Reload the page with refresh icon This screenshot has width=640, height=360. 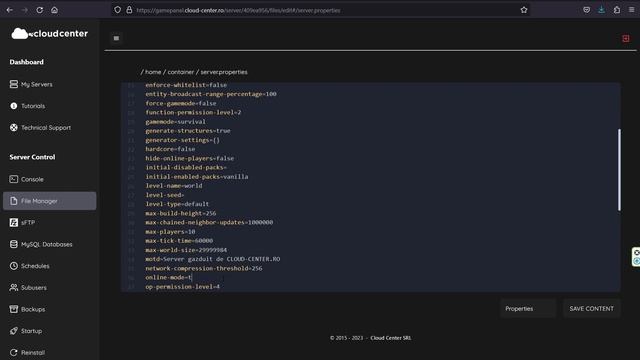[x=40, y=10]
